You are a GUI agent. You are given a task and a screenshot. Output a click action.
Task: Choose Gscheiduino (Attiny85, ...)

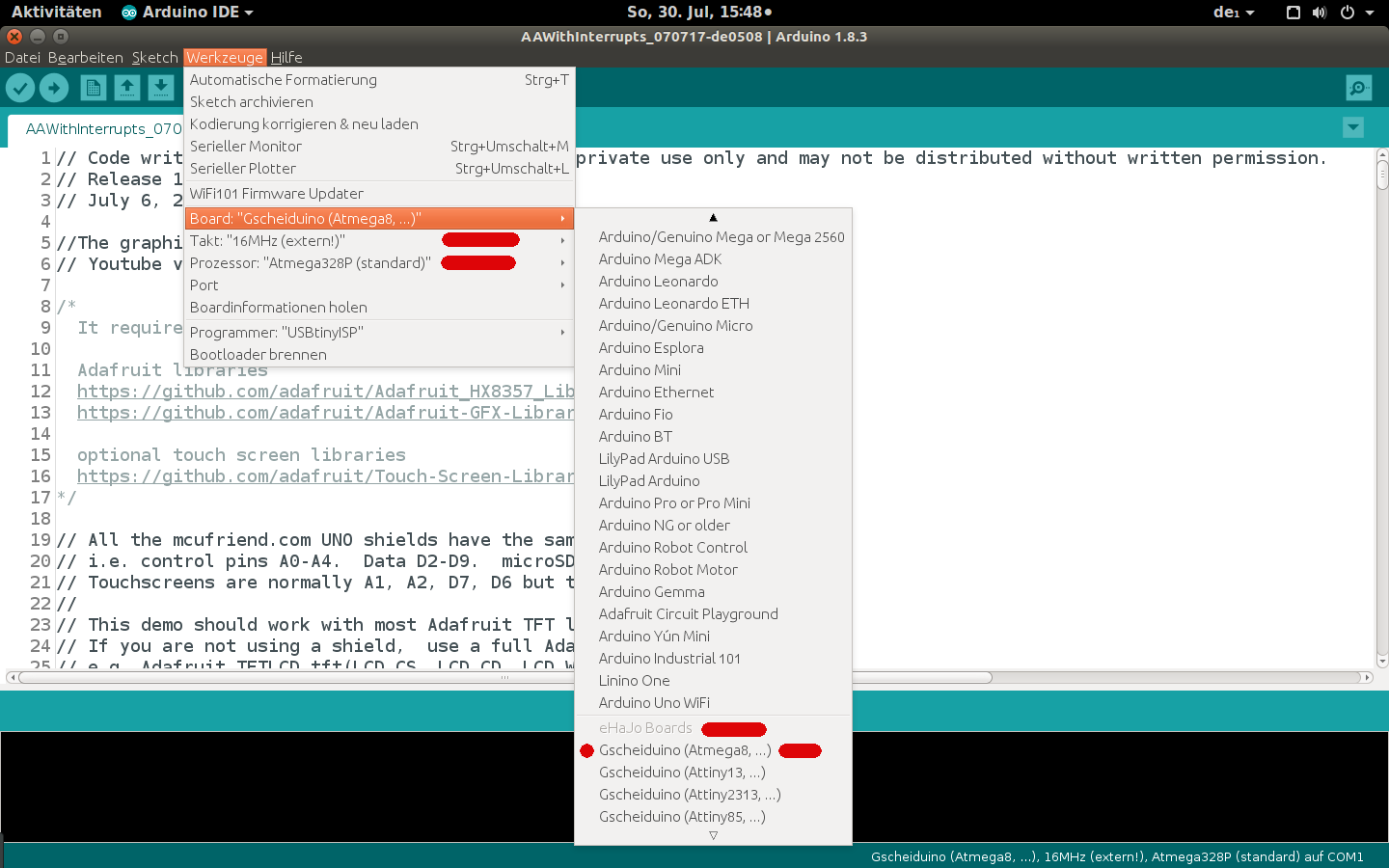pos(713,817)
